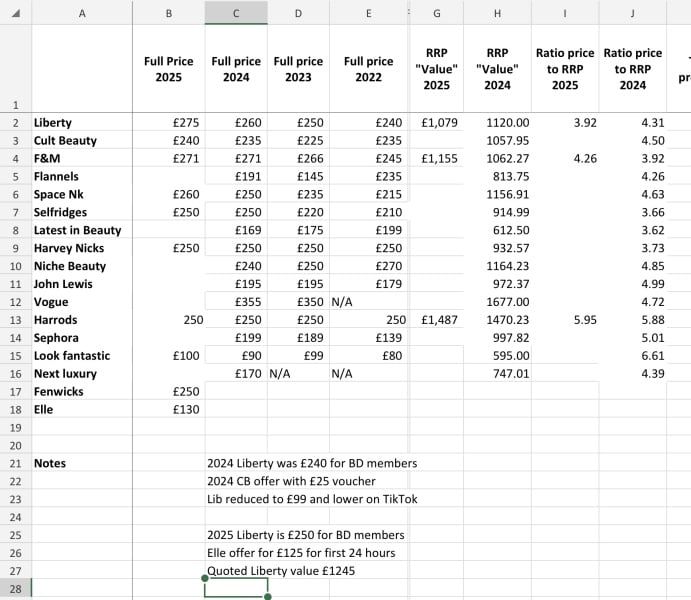This screenshot has width=691, height=600.
Task: Click 'Ratio price to RRP 2025' header
Action: pos(565,69)
